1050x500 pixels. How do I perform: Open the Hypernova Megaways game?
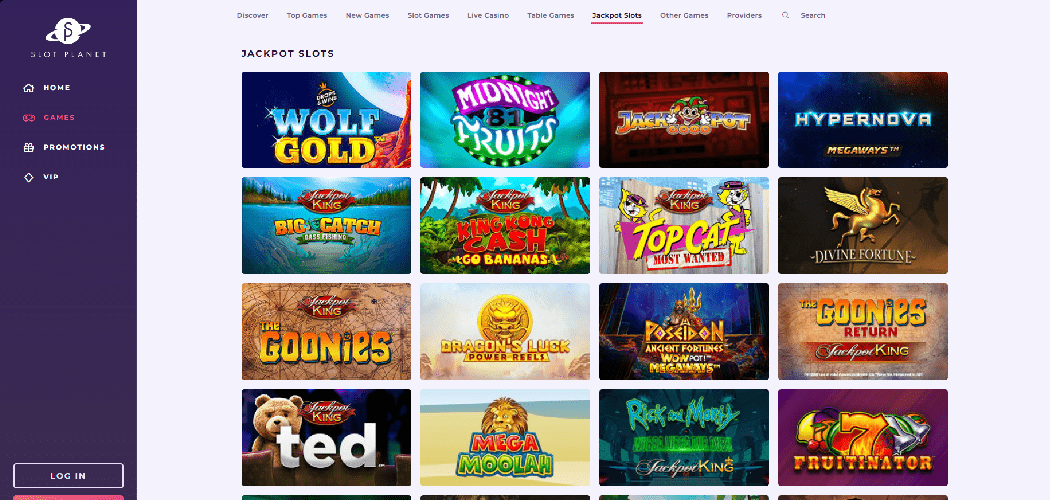tap(862, 120)
